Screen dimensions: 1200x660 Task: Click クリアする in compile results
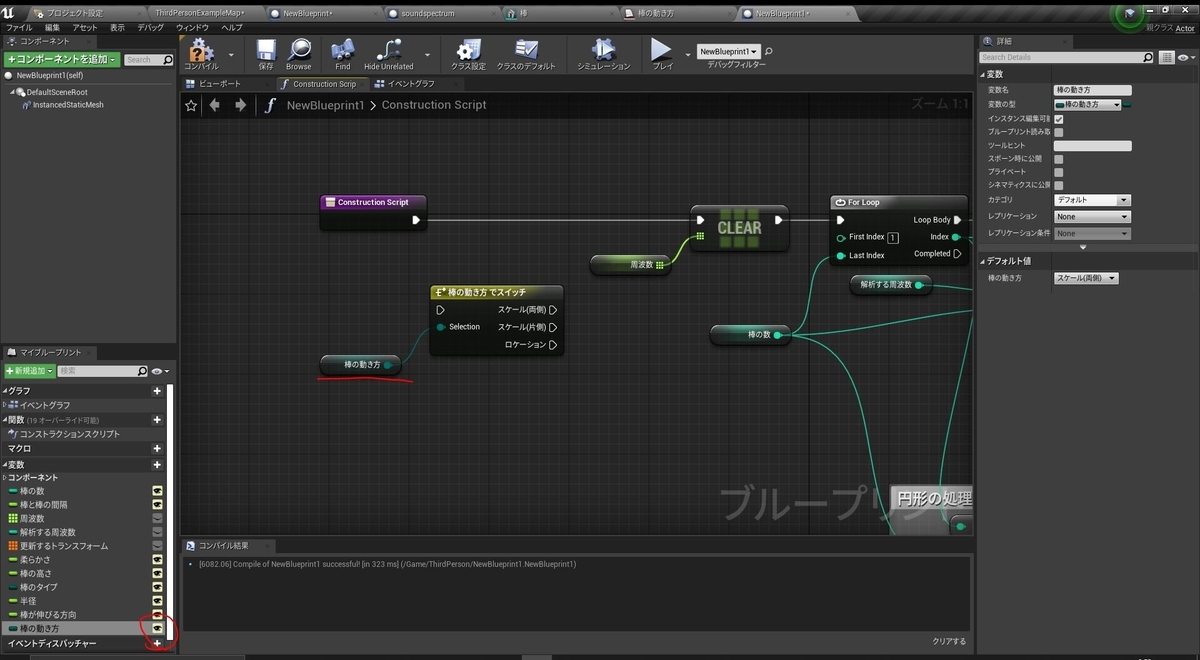[949, 641]
